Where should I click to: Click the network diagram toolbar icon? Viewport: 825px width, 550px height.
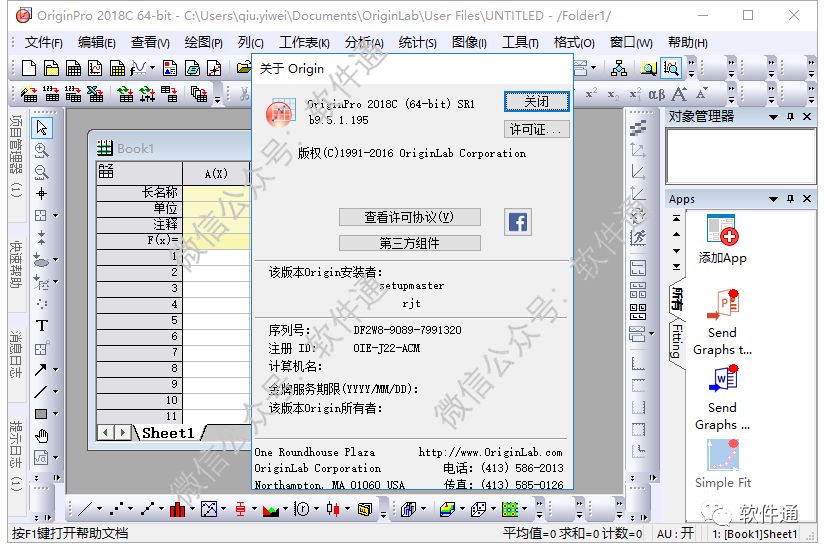tap(619, 68)
